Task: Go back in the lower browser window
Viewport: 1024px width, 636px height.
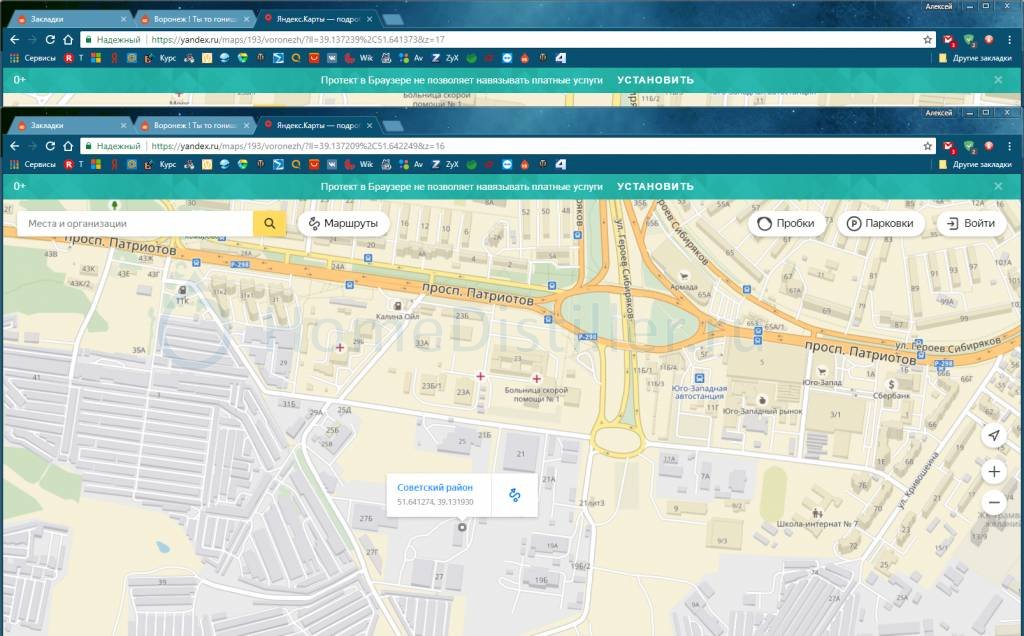Action: [x=14, y=146]
